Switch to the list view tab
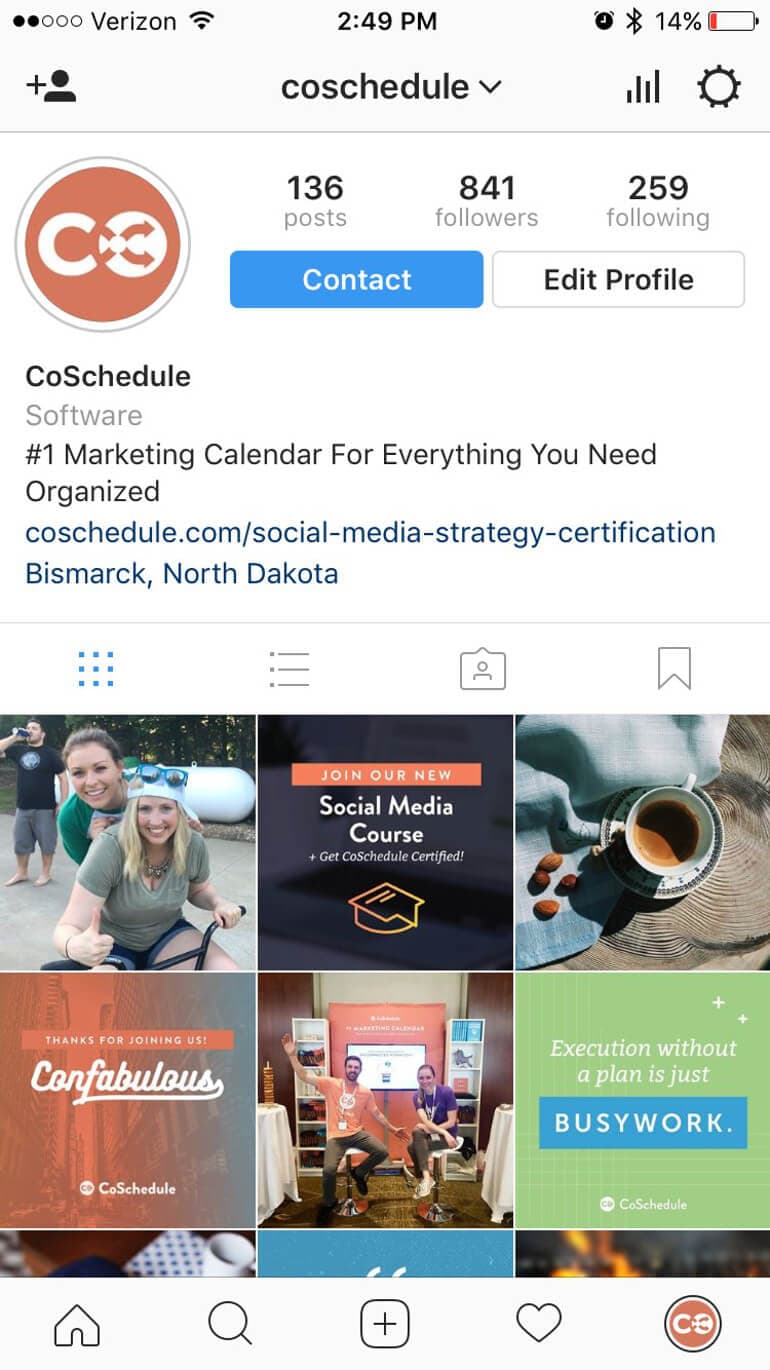 (x=289, y=669)
